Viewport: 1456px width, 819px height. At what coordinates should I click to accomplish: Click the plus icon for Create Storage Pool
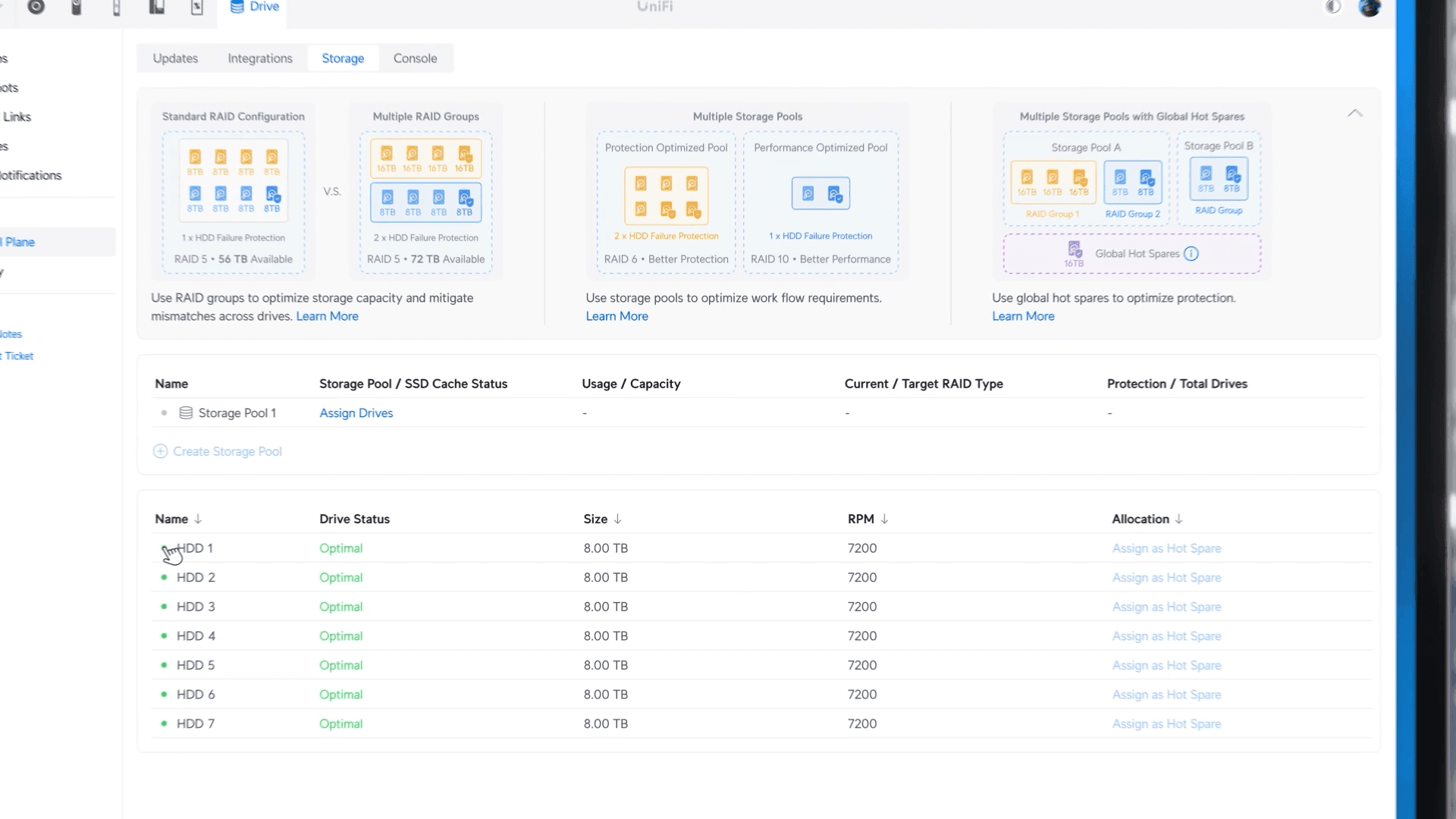(x=160, y=451)
